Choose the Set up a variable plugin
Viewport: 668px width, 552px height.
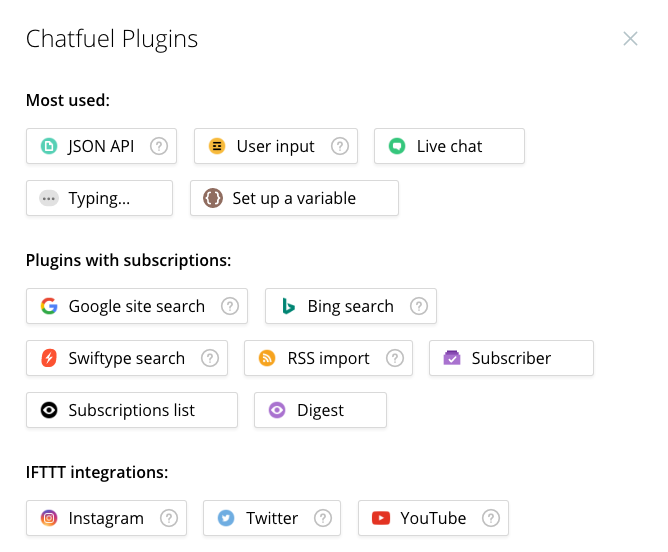click(x=294, y=198)
